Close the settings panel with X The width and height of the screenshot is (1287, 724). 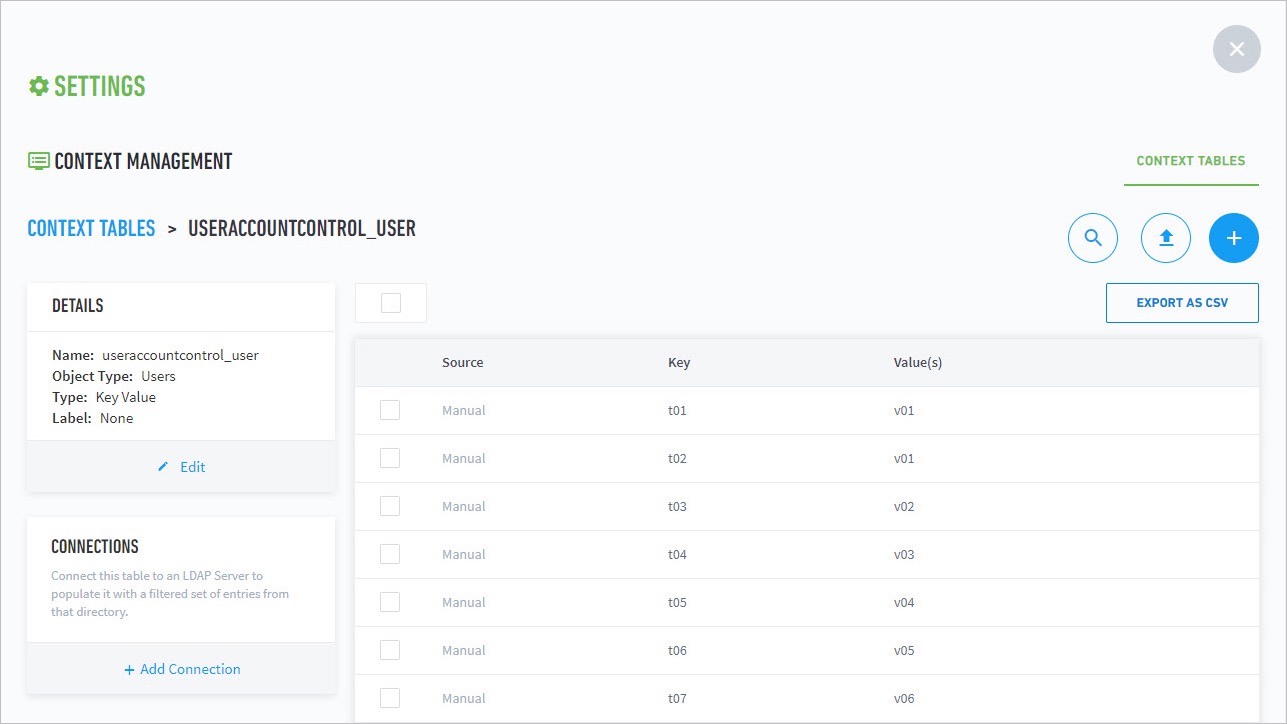coord(1237,49)
